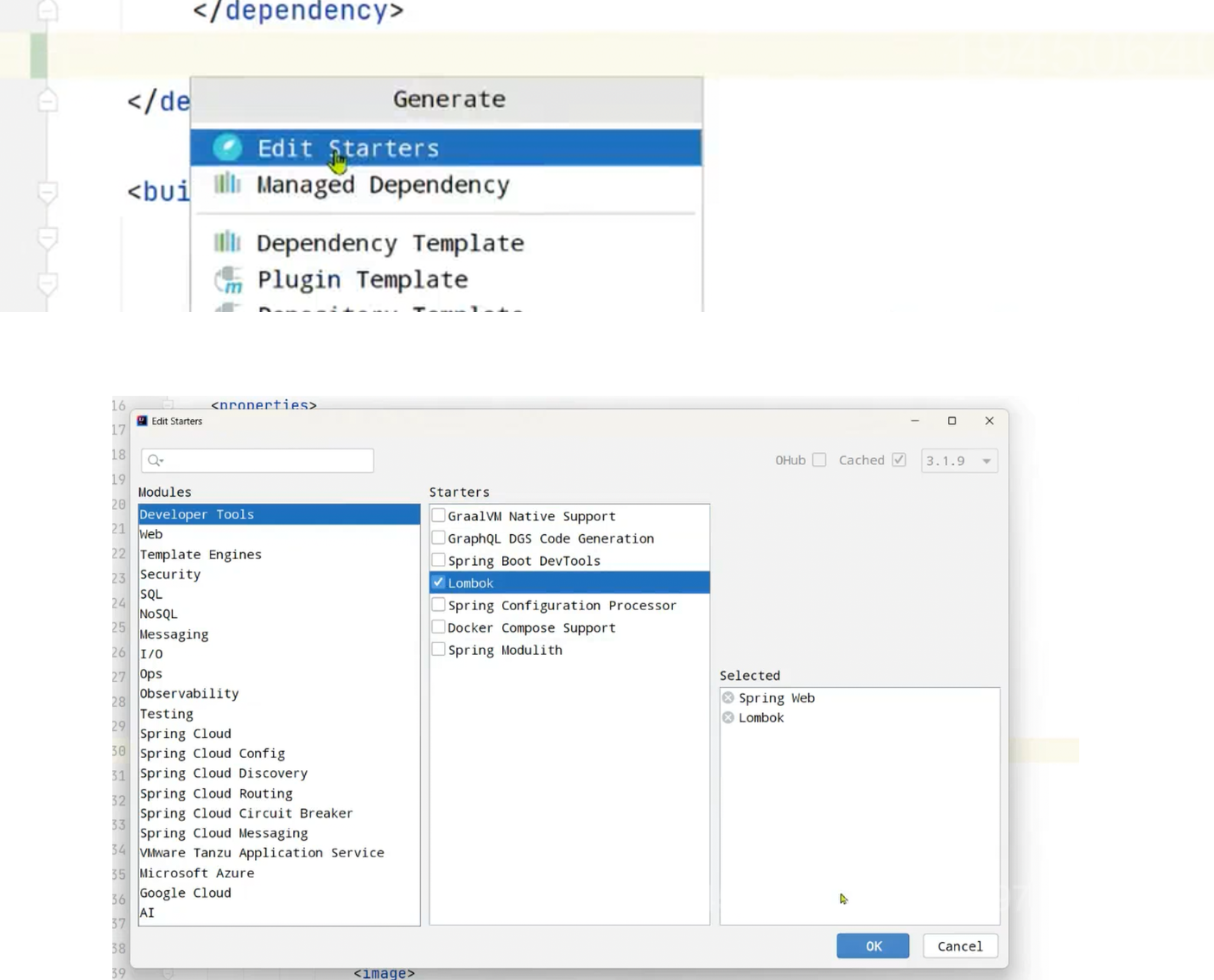Toggle fold marker beside build tag

[x=48, y=192]
